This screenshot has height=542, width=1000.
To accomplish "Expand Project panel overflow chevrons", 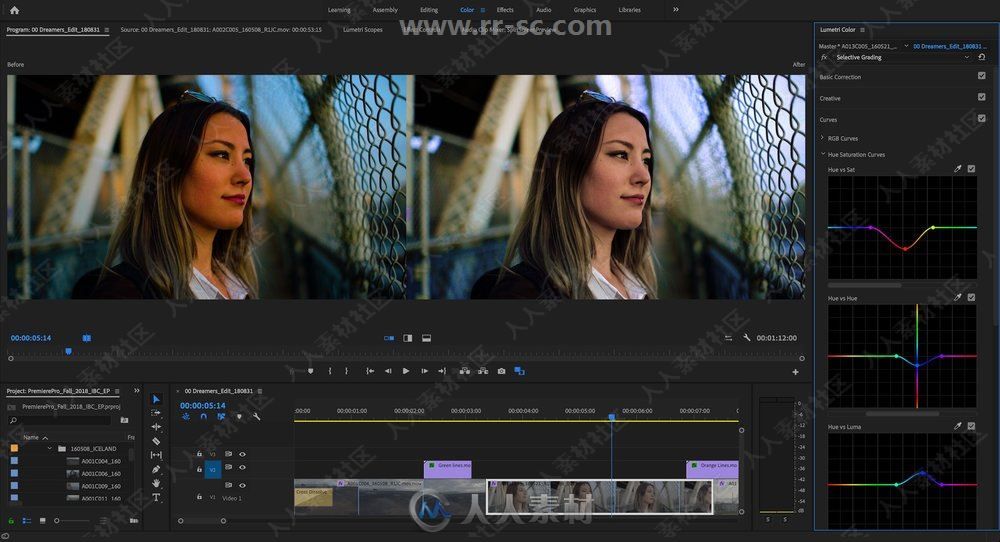I will coord(136,390).
